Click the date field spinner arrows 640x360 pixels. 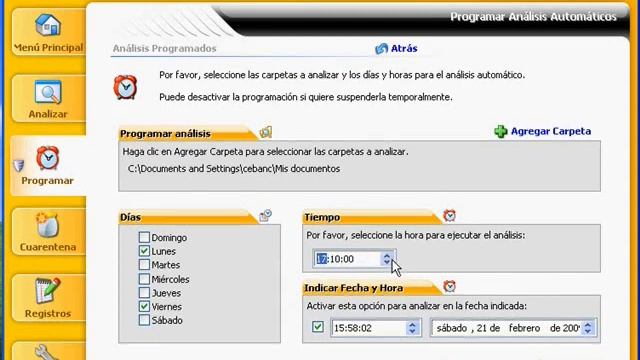(588, 328)
